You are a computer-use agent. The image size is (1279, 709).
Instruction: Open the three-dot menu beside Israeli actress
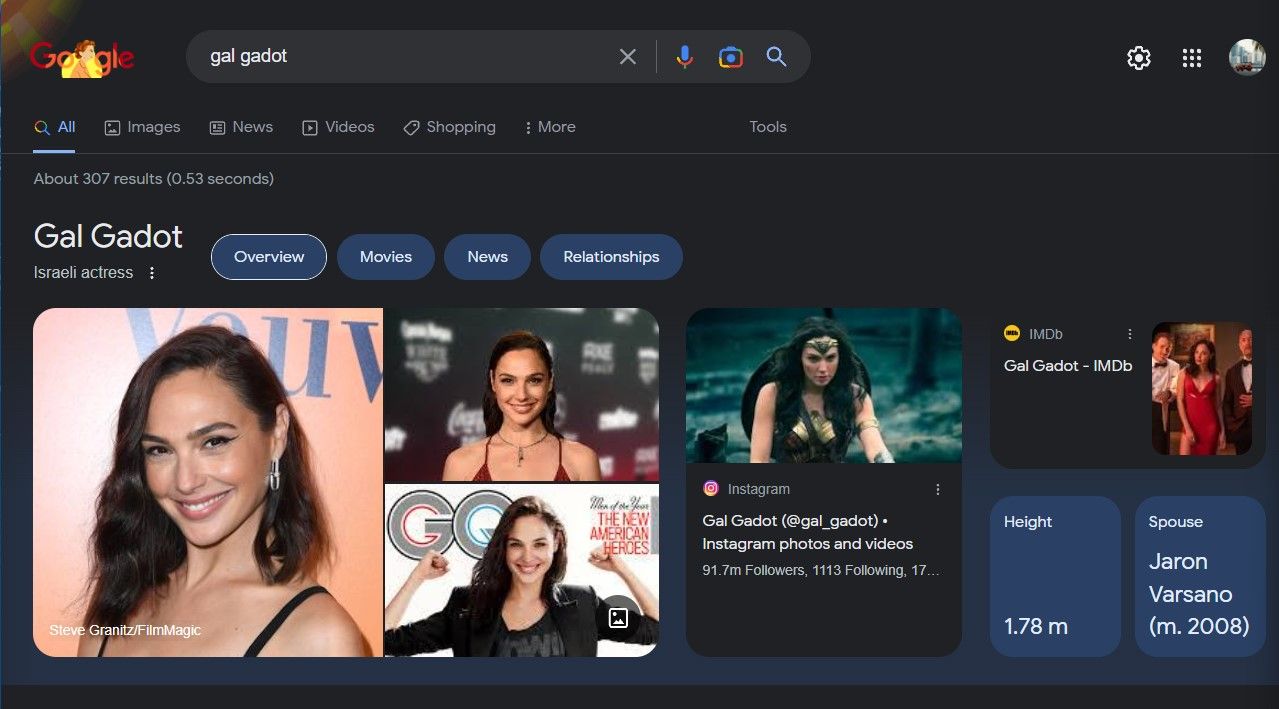(152, 273)
